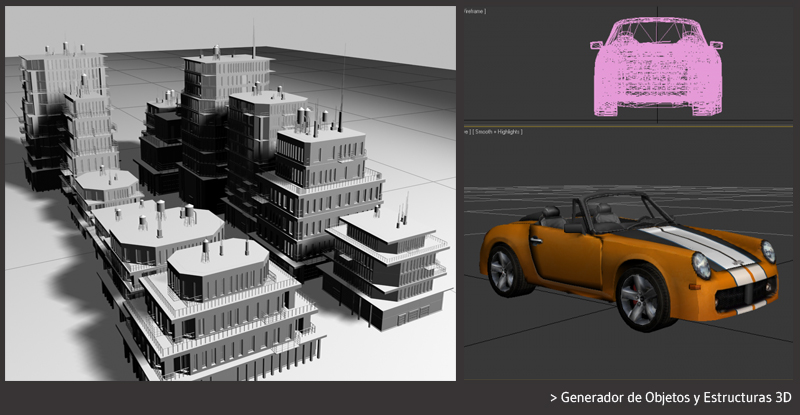Screen dimensions: 800x415
Task: Open the Generador de Objetos y Estructuras 3D link
Action: [675, 396]
